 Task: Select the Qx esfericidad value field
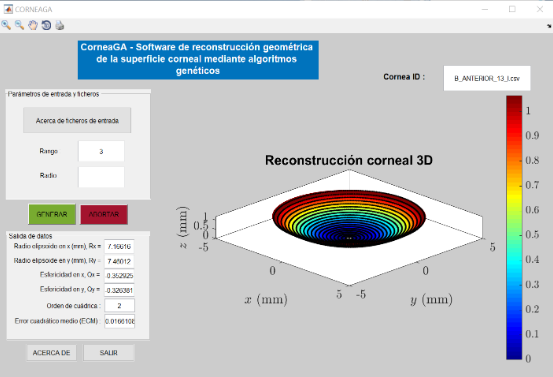point(119,275)
